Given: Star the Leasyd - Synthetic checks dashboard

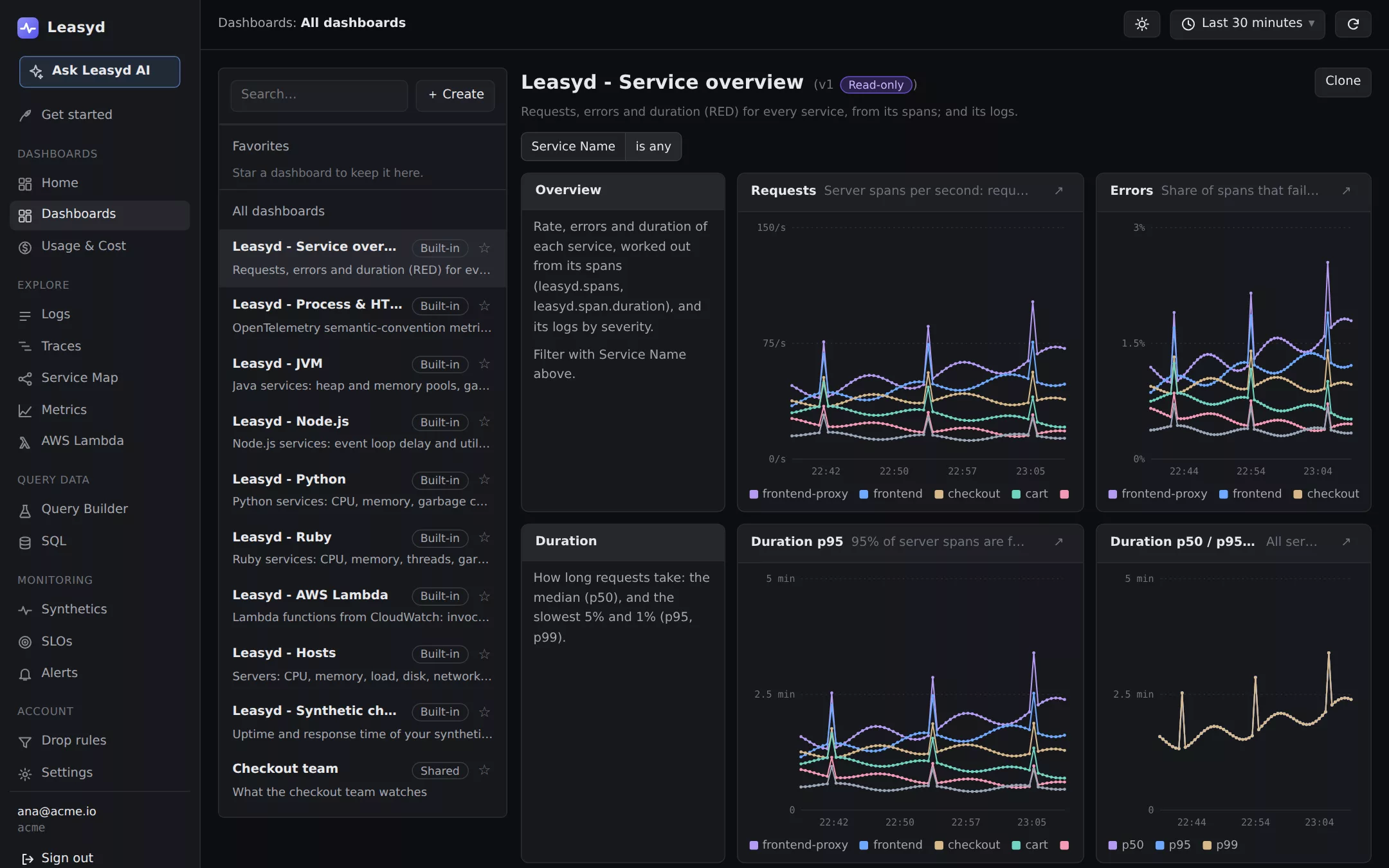Looking at the screenshot, I should pos(485,712).
